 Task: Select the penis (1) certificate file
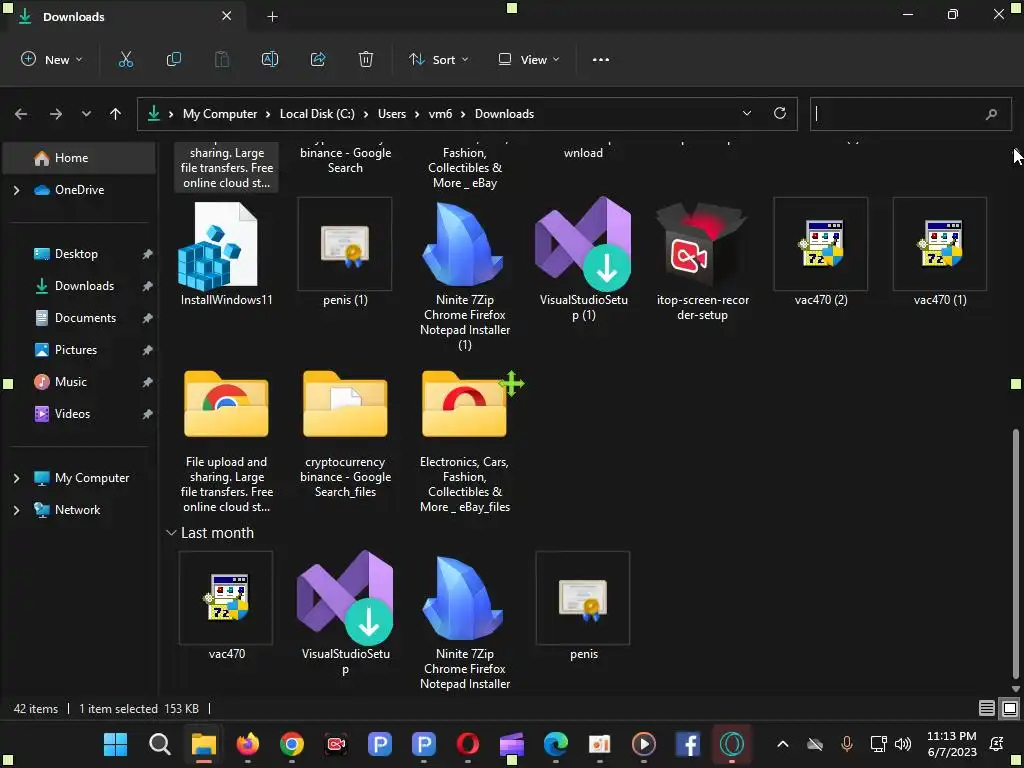345,253
